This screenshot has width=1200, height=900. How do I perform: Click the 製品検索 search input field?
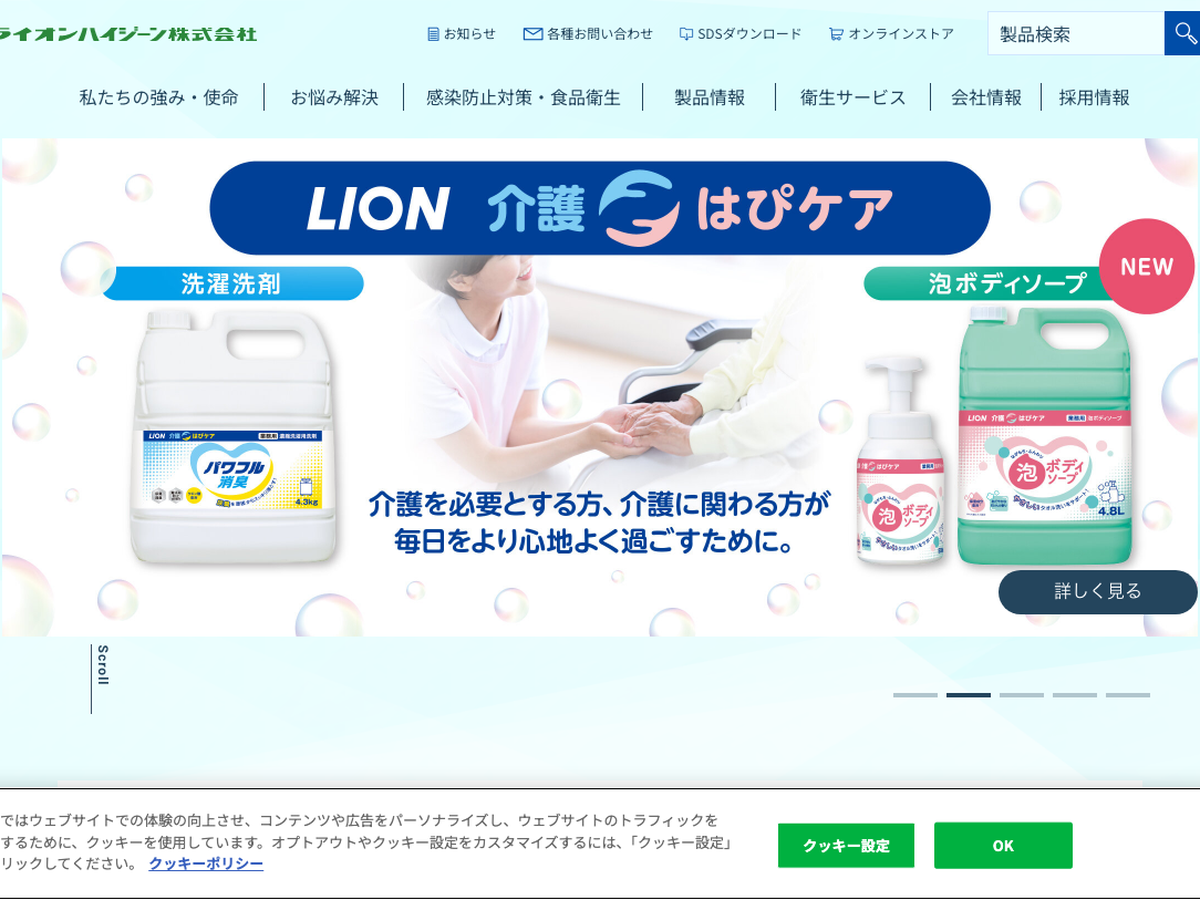pos(1076,33)
